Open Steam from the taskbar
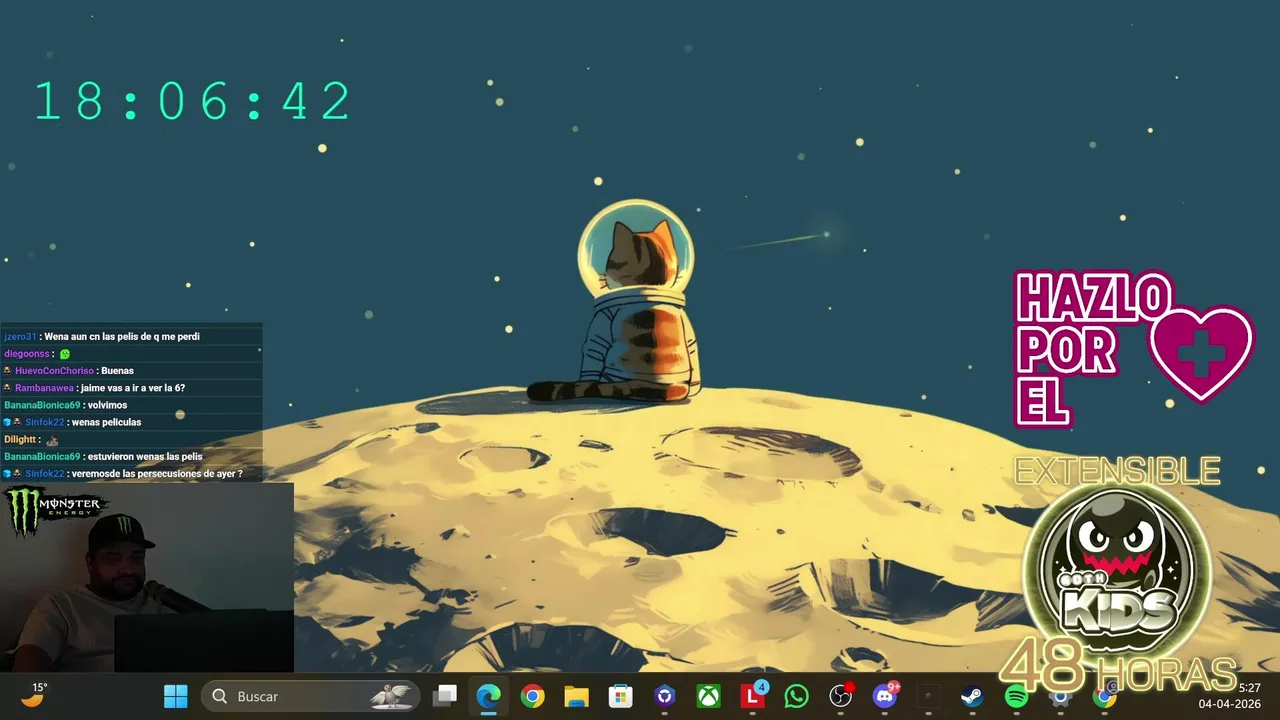1280x720 pixels. (x=972, y=696)
